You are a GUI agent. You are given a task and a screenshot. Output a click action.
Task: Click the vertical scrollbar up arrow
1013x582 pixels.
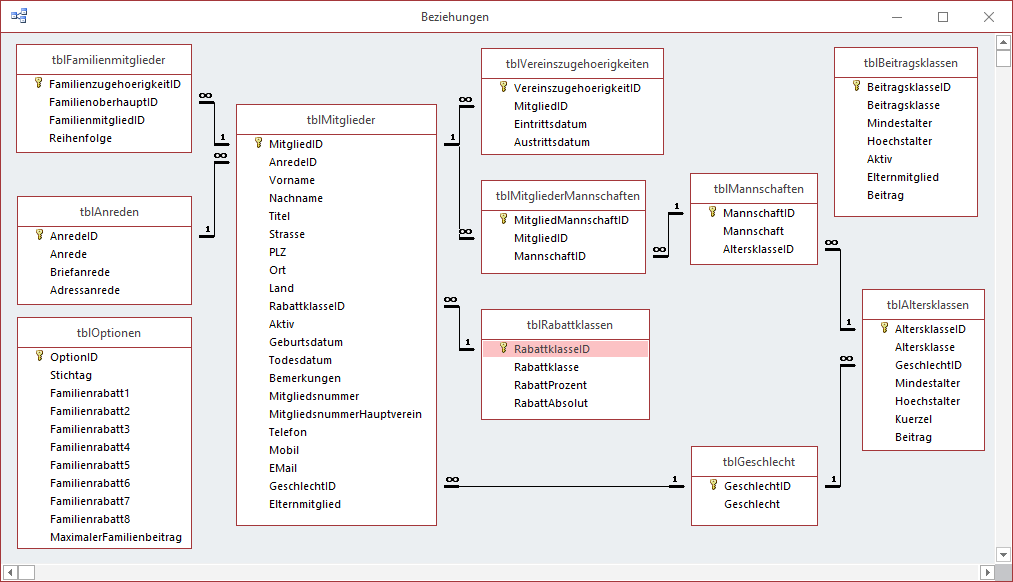point(1003,43)
